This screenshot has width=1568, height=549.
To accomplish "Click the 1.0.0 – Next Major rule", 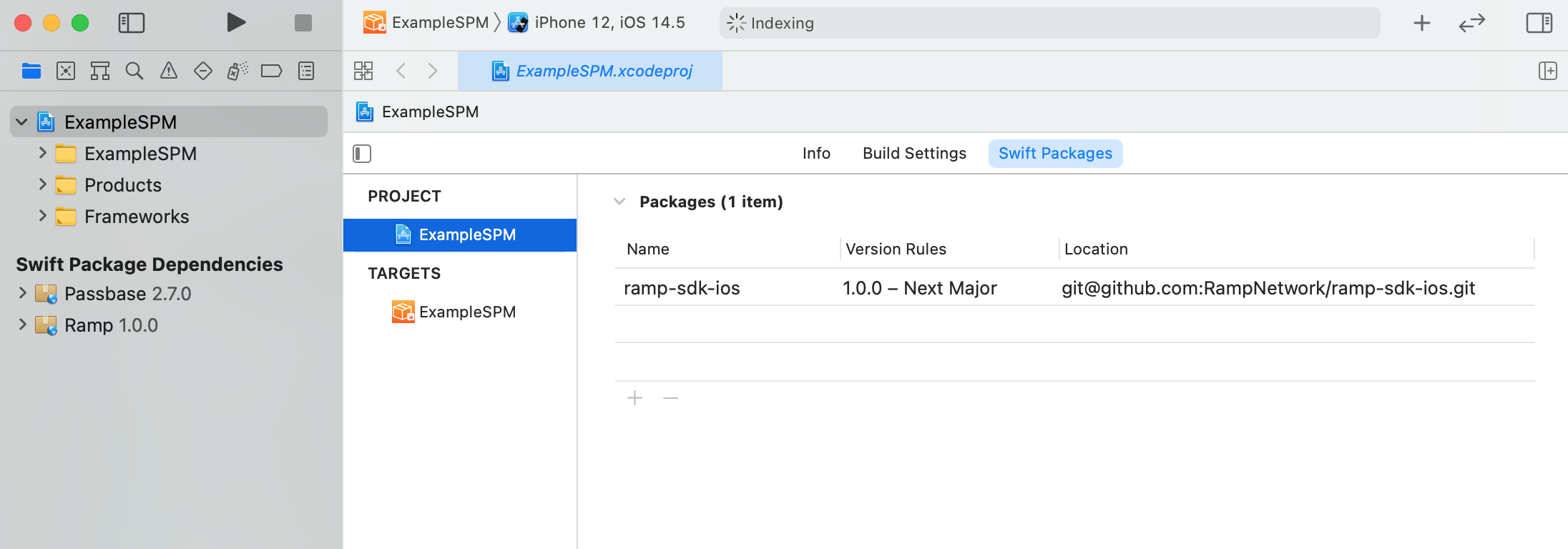I will click(x=920, y=288).
